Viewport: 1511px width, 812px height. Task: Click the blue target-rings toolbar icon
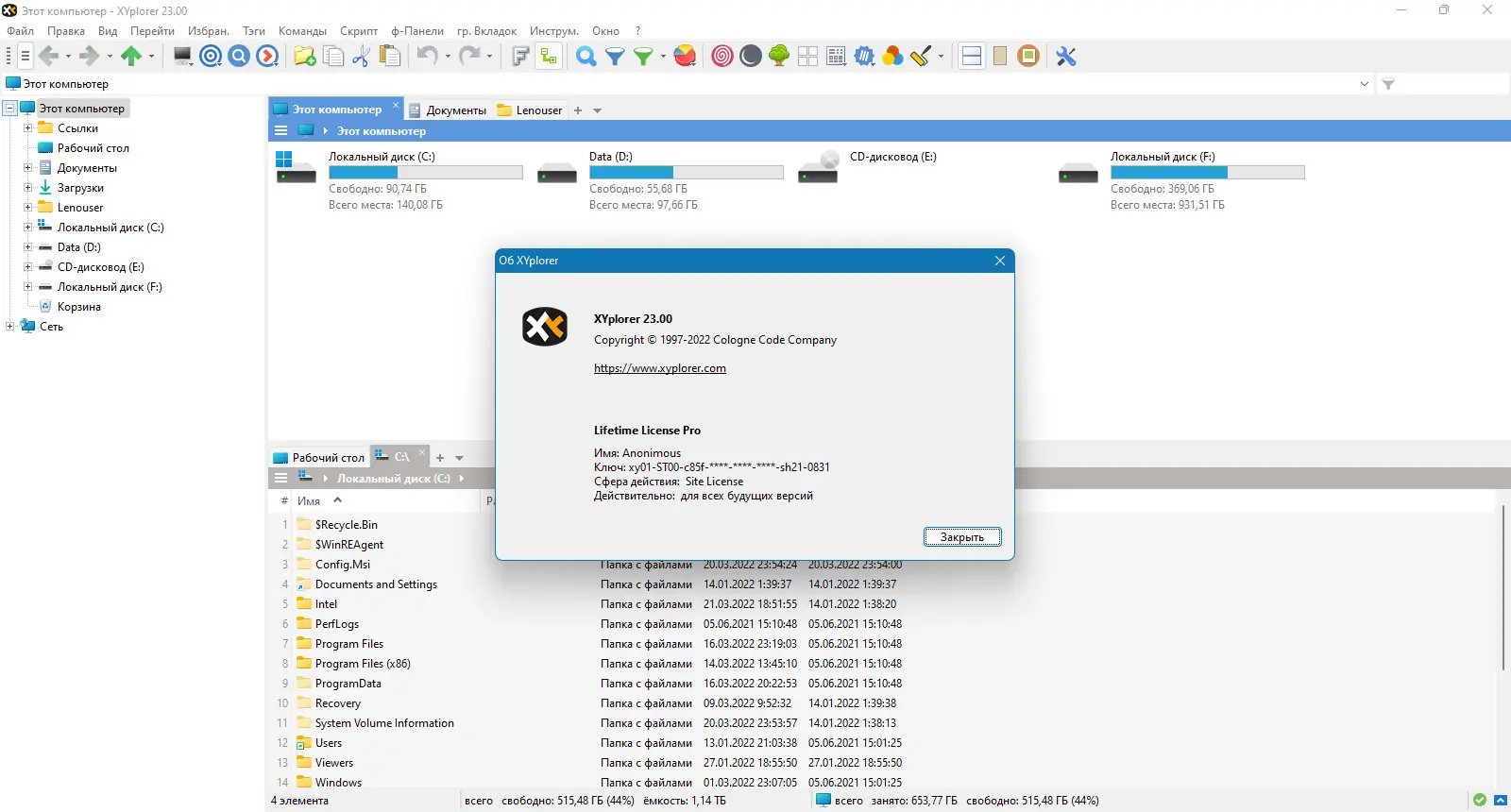click(212, 57)
